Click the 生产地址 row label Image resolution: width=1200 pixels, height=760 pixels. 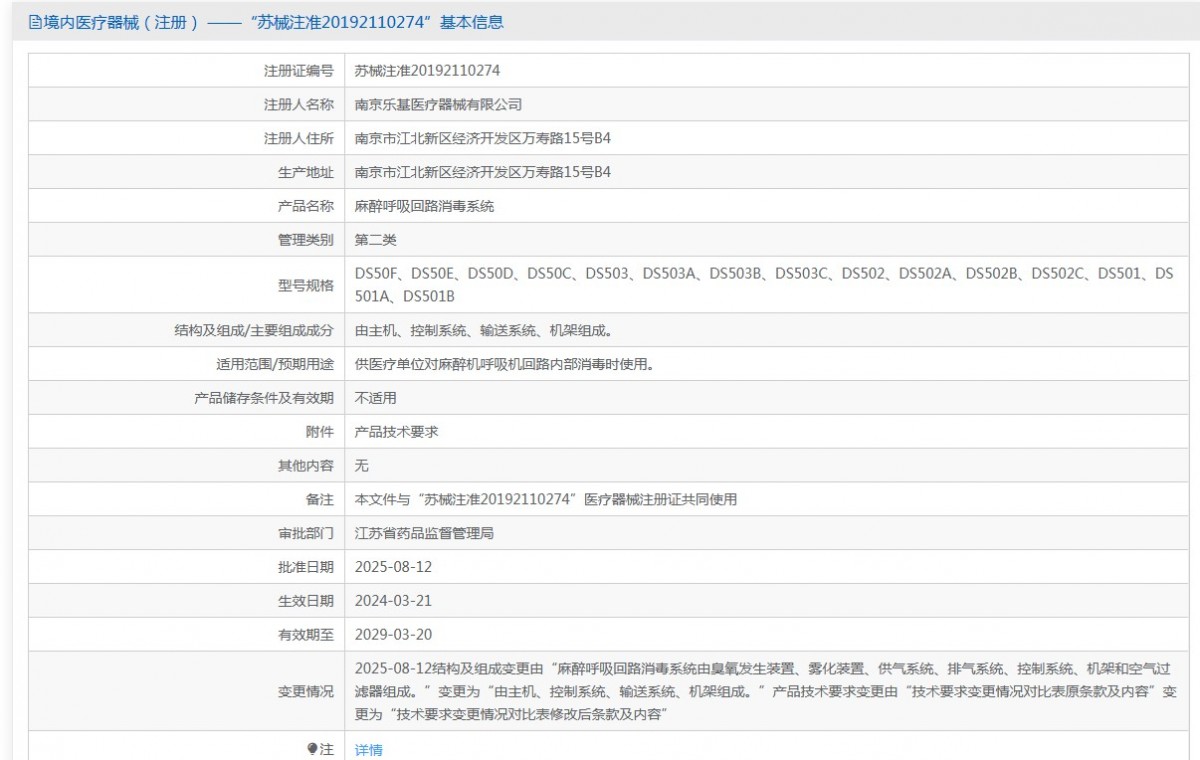coord(305,172)
